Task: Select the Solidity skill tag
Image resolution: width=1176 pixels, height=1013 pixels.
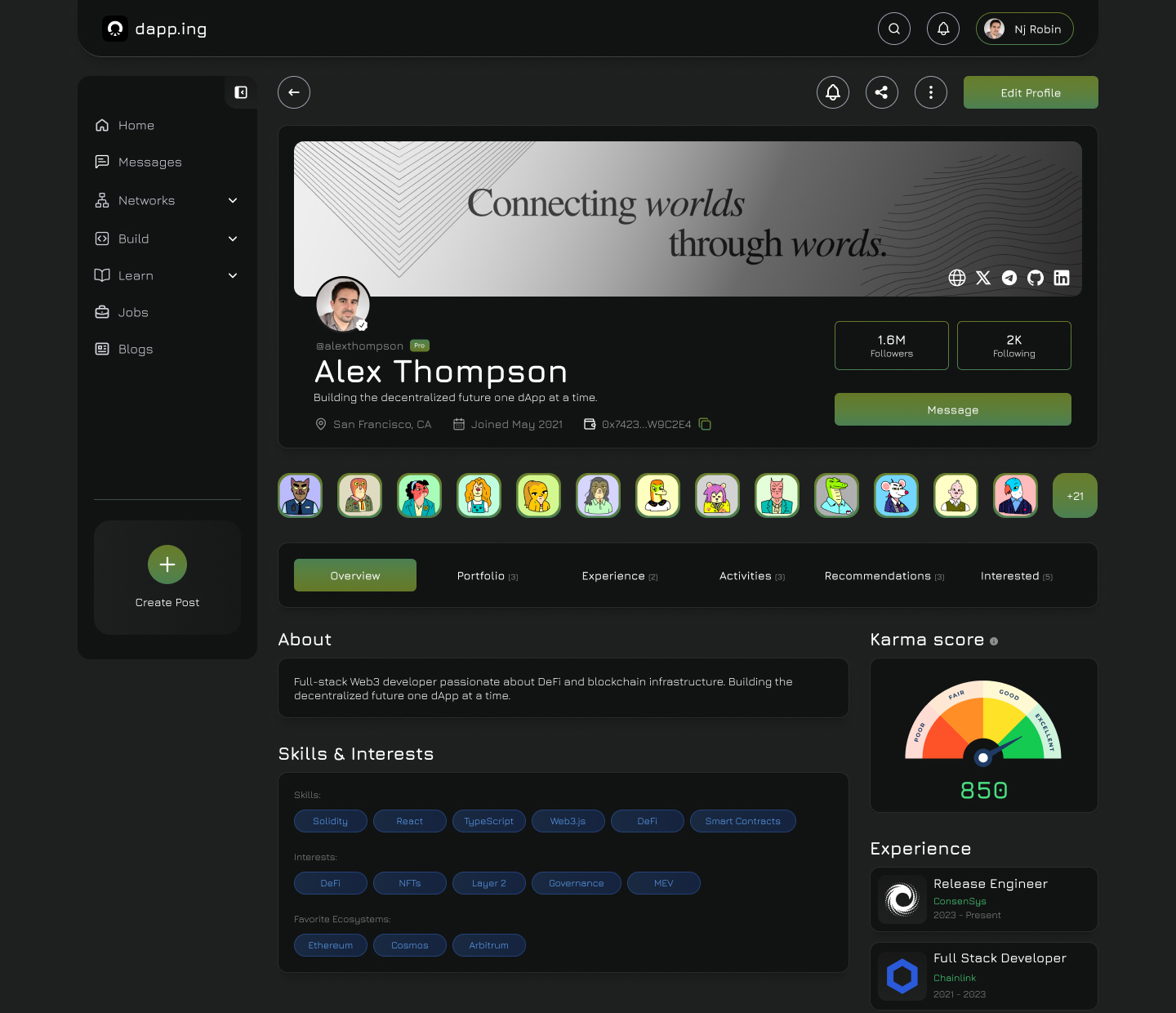Action: click(x=330, y=821)
